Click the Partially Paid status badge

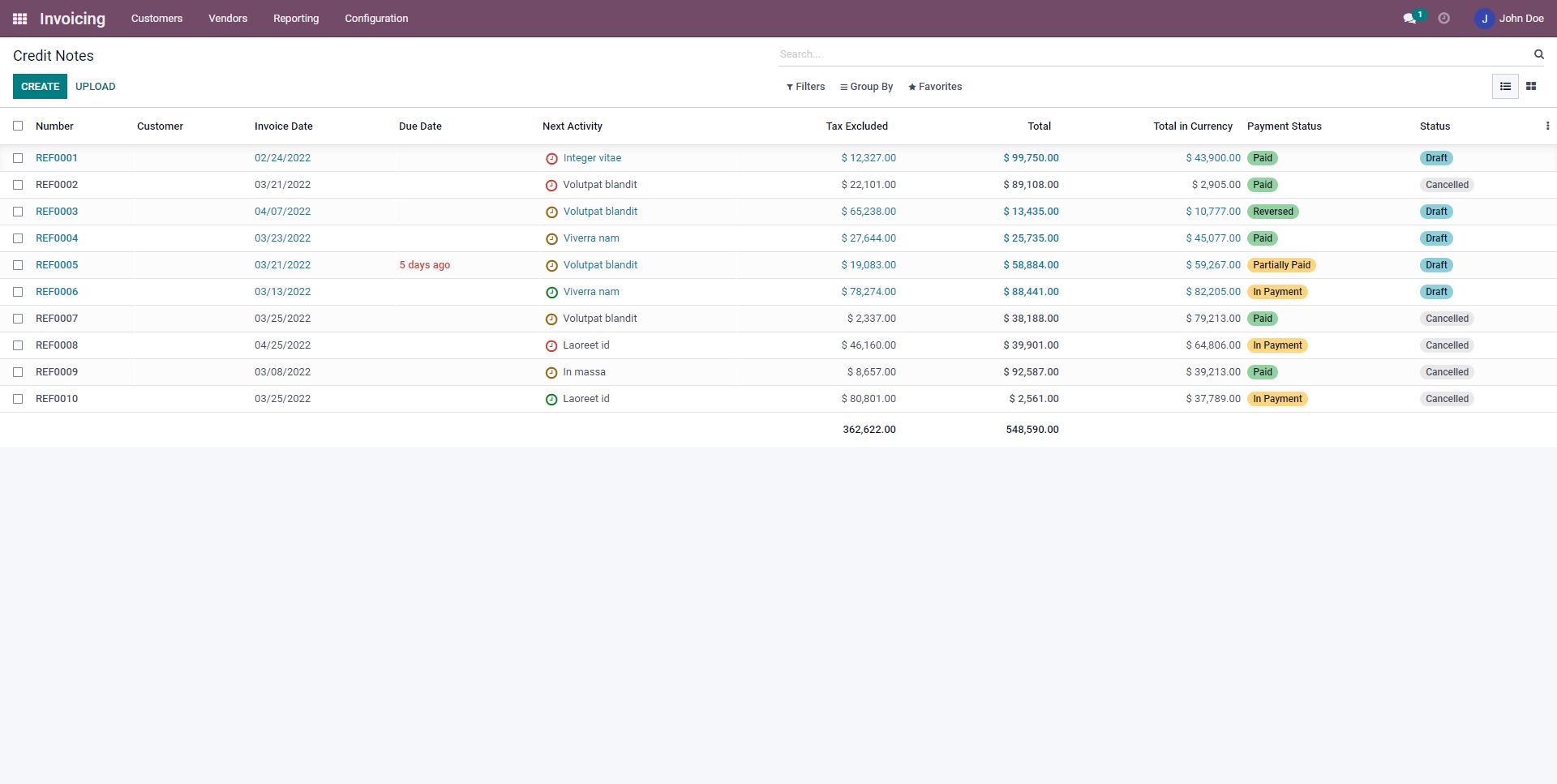[x=1281, y=265]
